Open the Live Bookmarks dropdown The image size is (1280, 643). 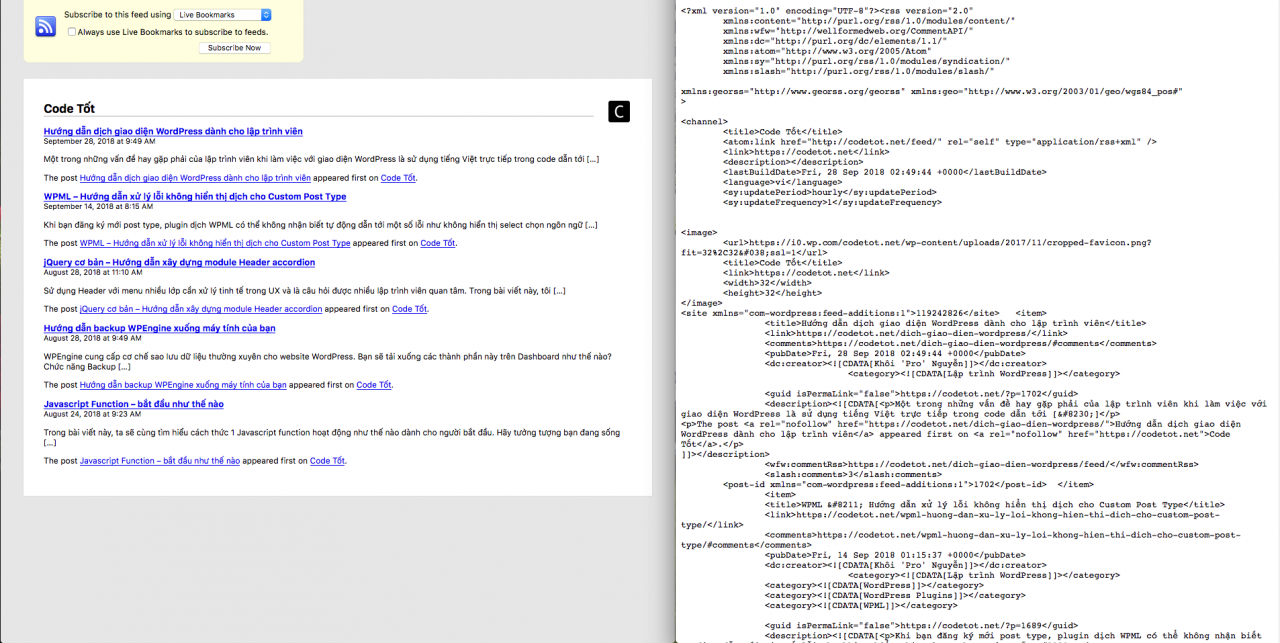tap(223, 15)
